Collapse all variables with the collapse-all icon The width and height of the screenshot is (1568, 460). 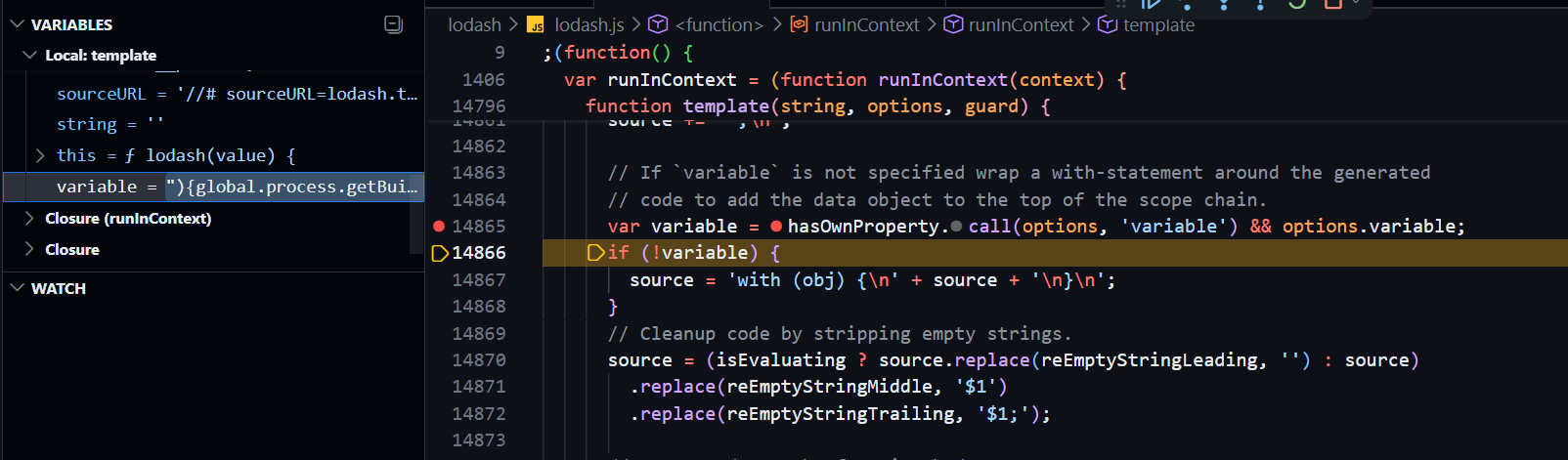tap(393, 24)
